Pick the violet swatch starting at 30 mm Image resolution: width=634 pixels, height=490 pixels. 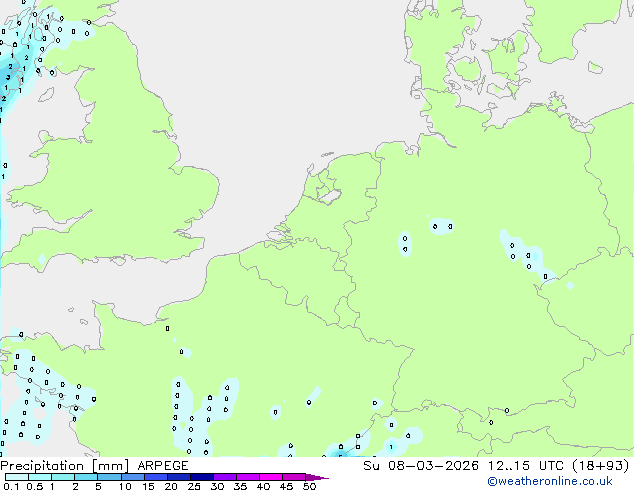(225, 477)
